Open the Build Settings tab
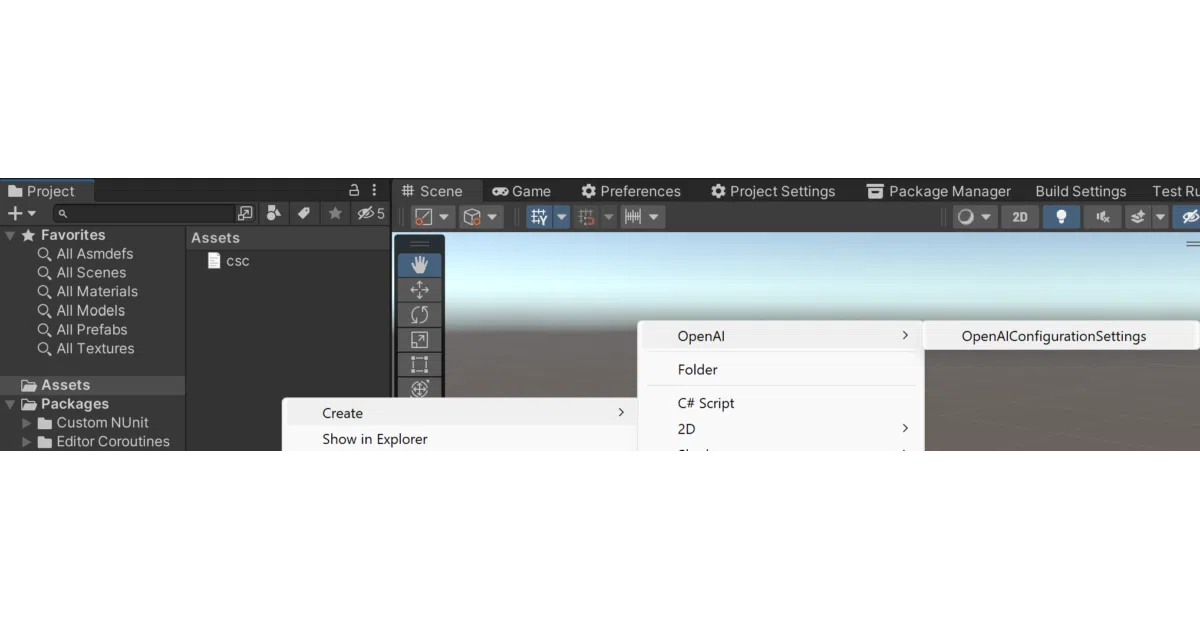The image size is (1200, 630). coord(1080,191)
